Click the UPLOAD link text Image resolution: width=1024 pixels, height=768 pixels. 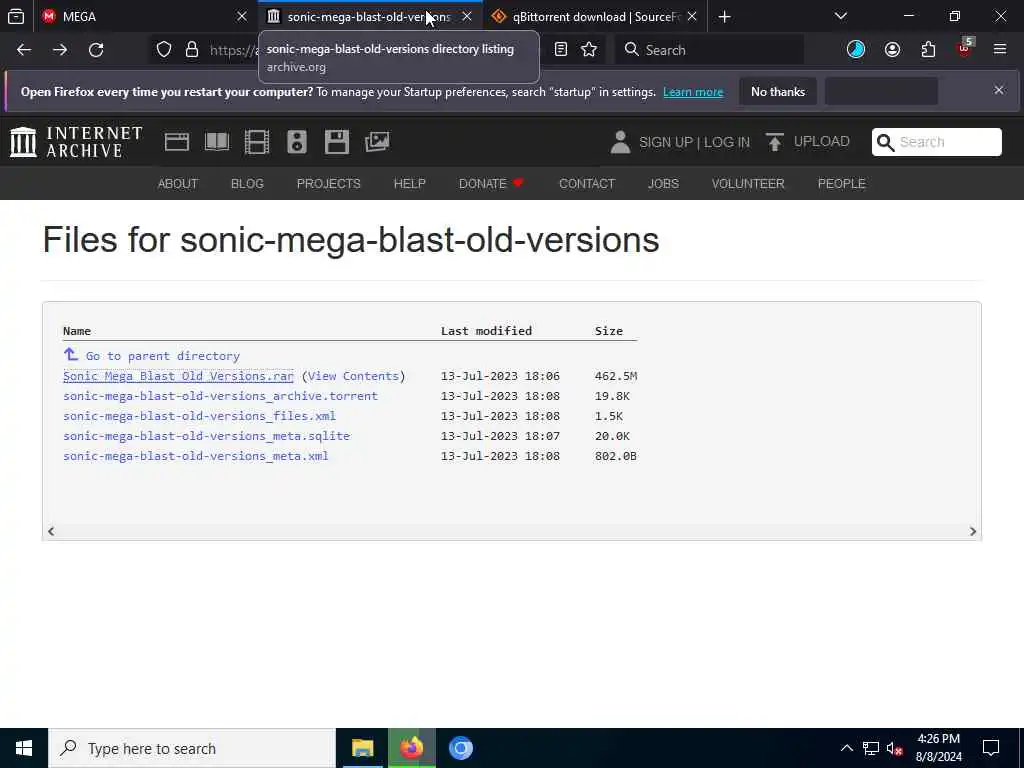[x=822, y=142]
